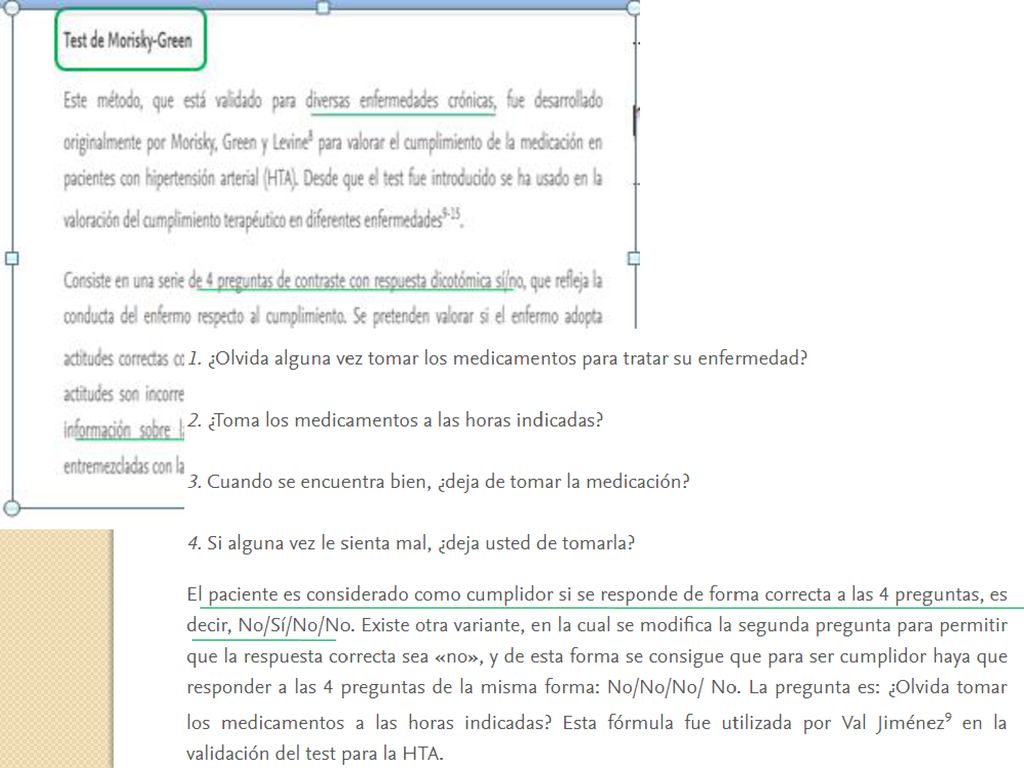Click the line 'conducta del enfermo respecto al cumplimiento'
Image resolution: width=1024 pixels, height=768 pixels.
click(333, 317)
